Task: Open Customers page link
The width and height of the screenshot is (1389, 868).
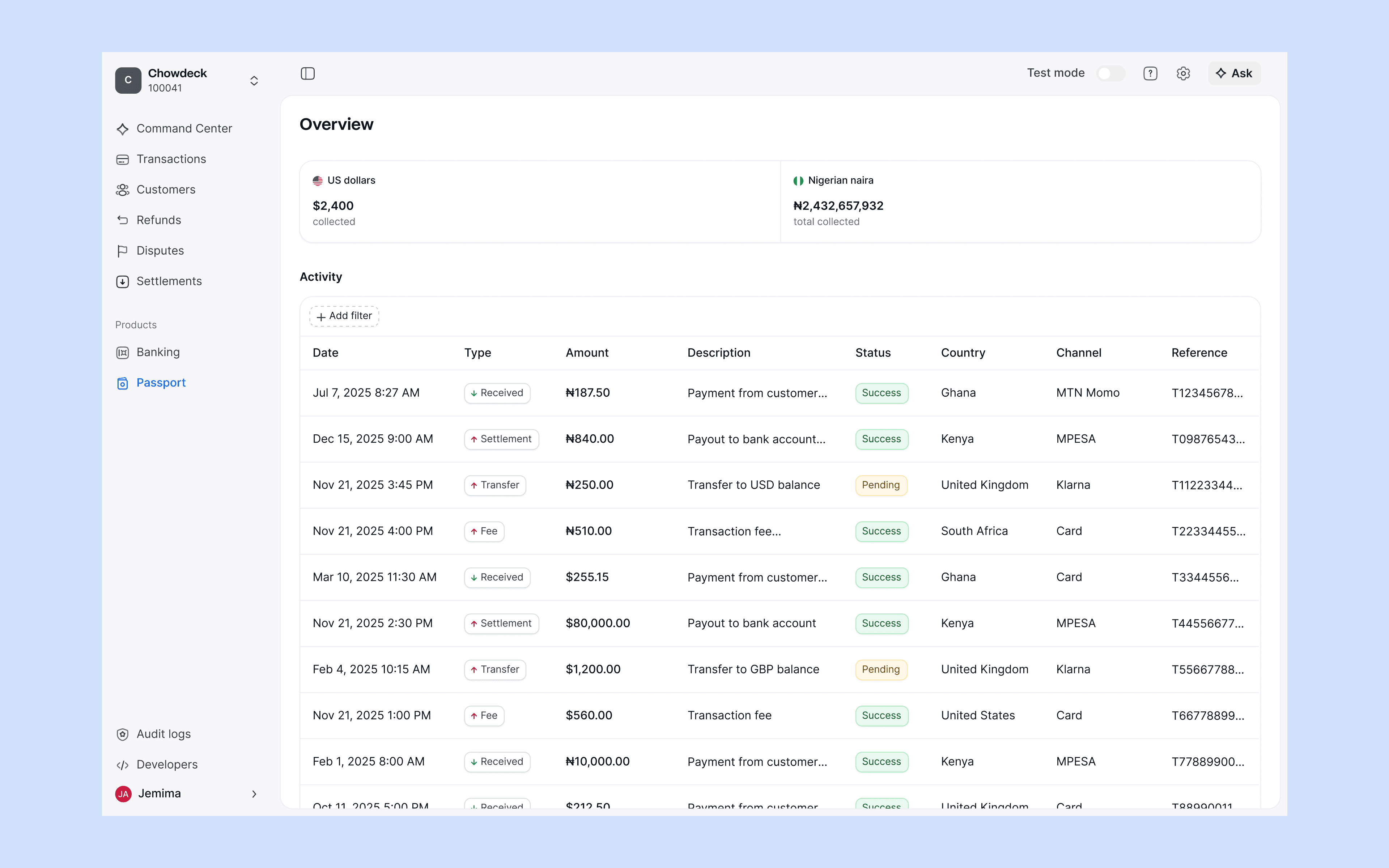Action: tap(166, 190)
